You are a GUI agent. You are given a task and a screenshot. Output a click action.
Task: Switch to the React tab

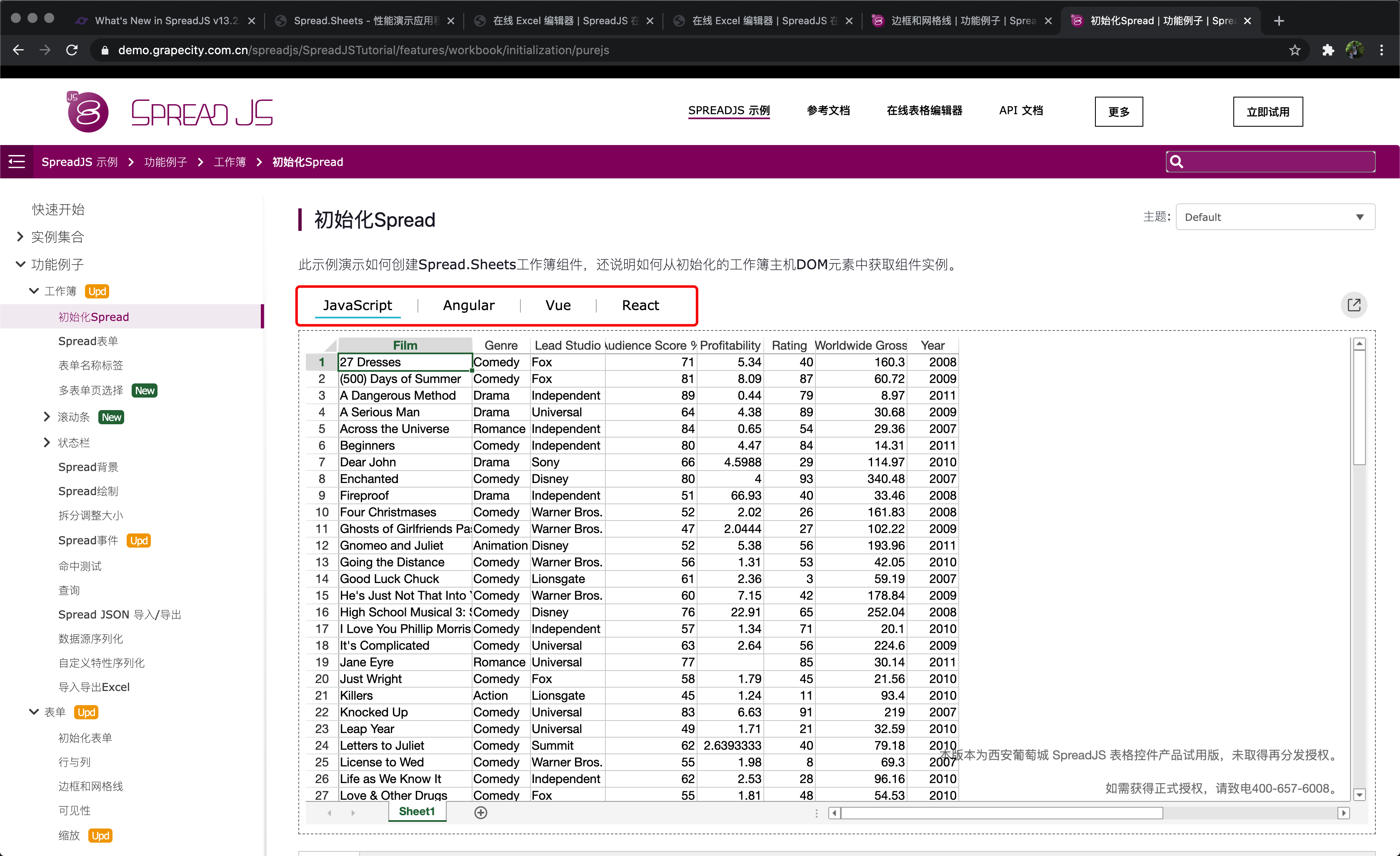(x=640, y=305)
